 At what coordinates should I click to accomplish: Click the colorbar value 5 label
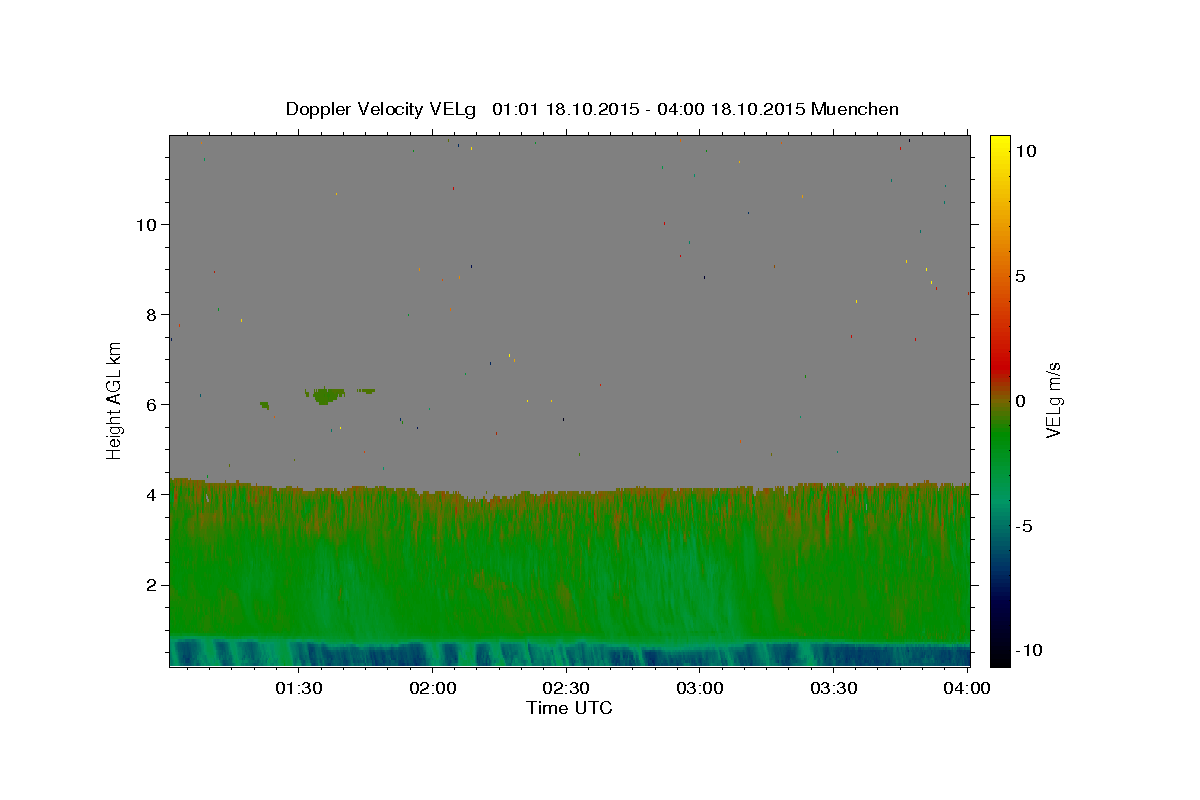(x=1020, y=276)
